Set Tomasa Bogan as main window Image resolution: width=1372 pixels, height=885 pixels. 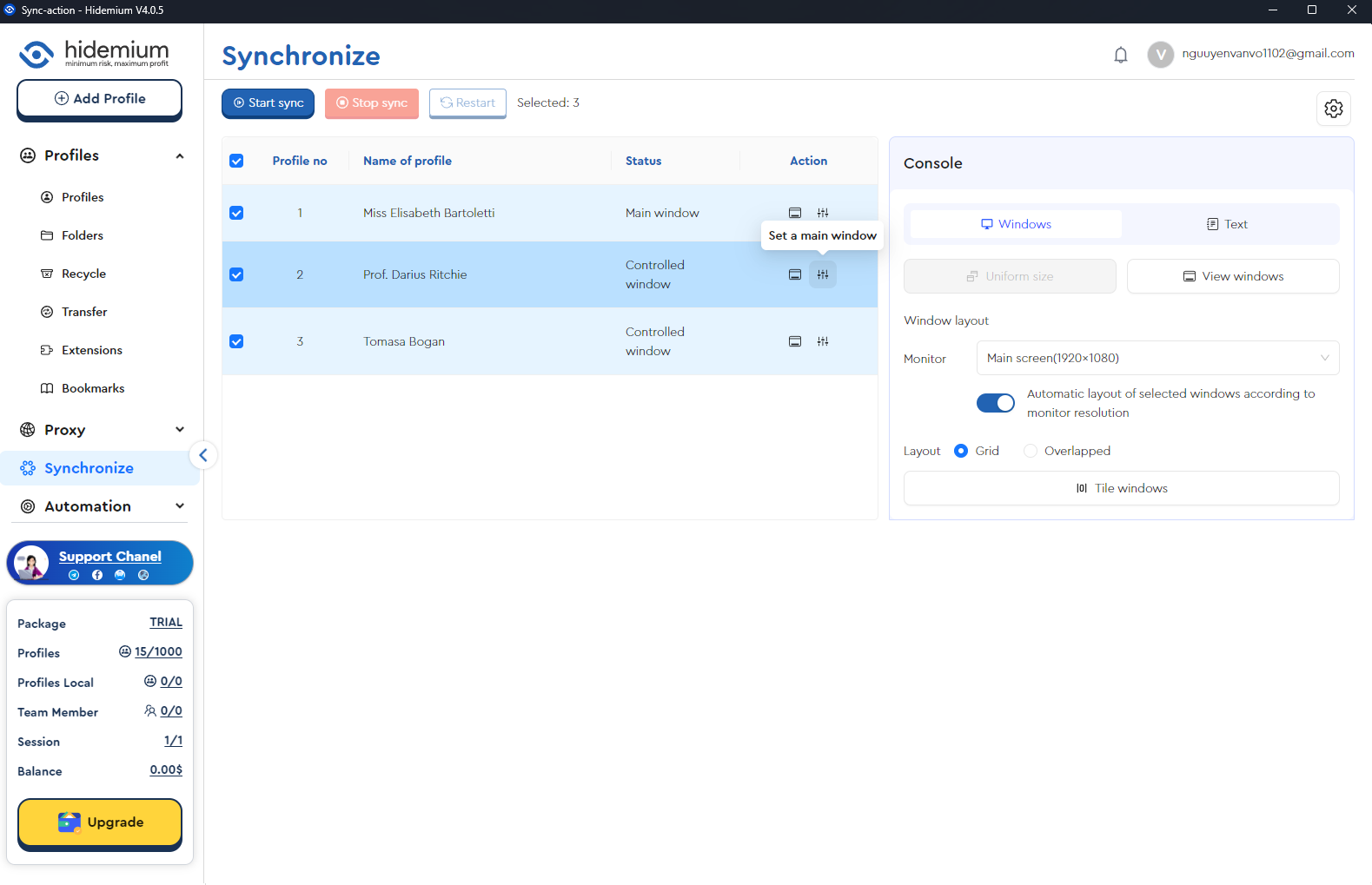point(822,341)
